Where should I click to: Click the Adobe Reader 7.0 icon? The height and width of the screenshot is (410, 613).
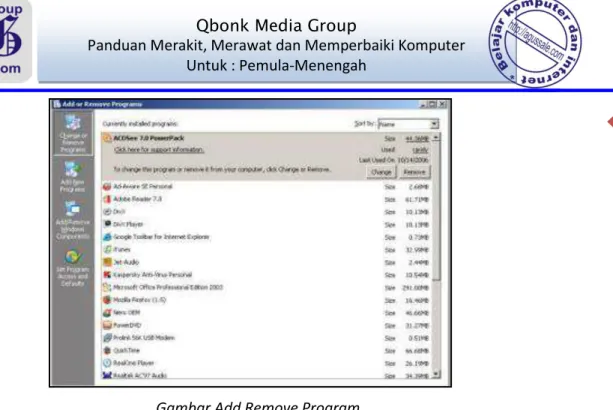click(107, 199)
